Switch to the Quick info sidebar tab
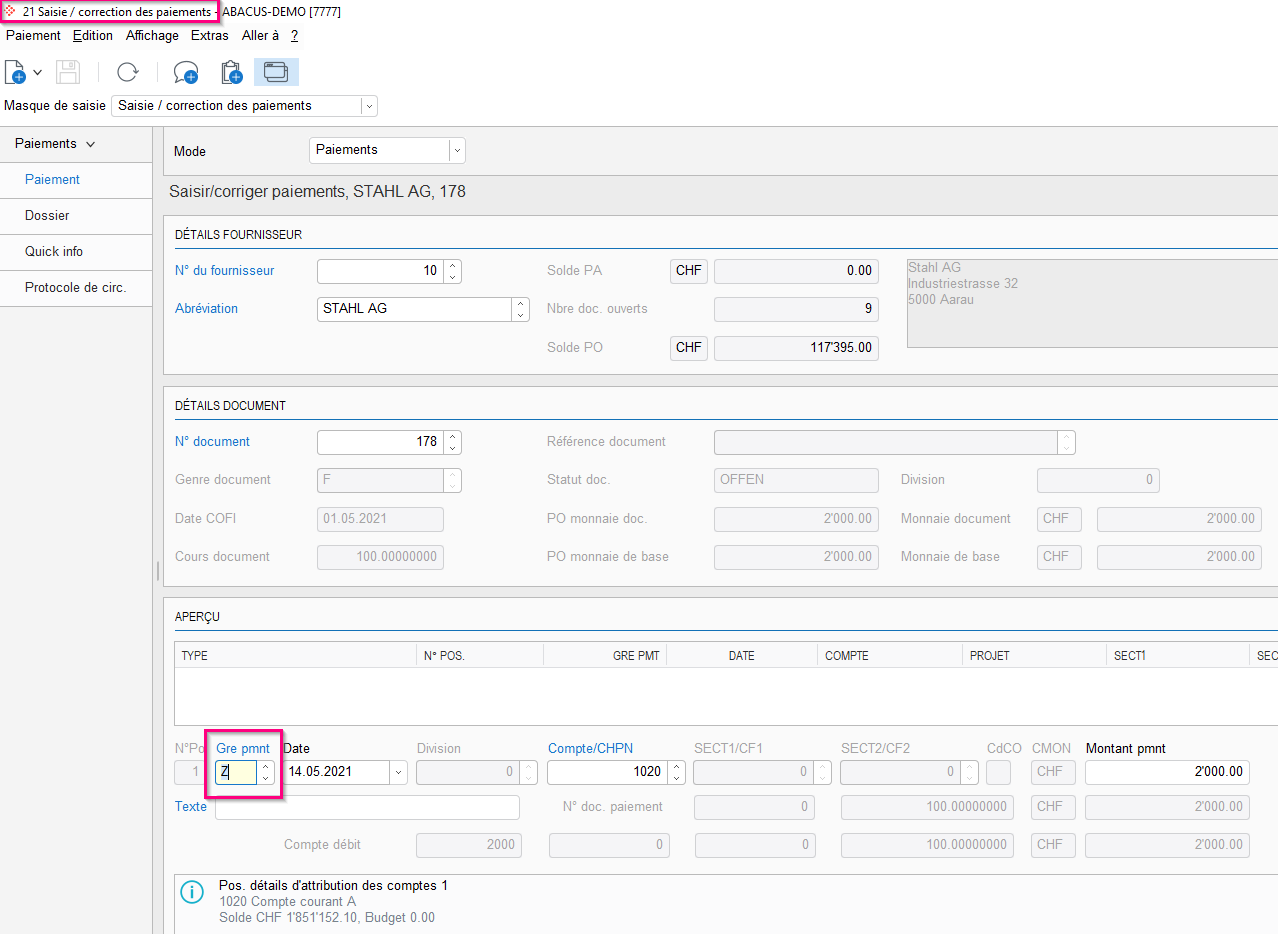The image size is (1278, 934). 54,251
